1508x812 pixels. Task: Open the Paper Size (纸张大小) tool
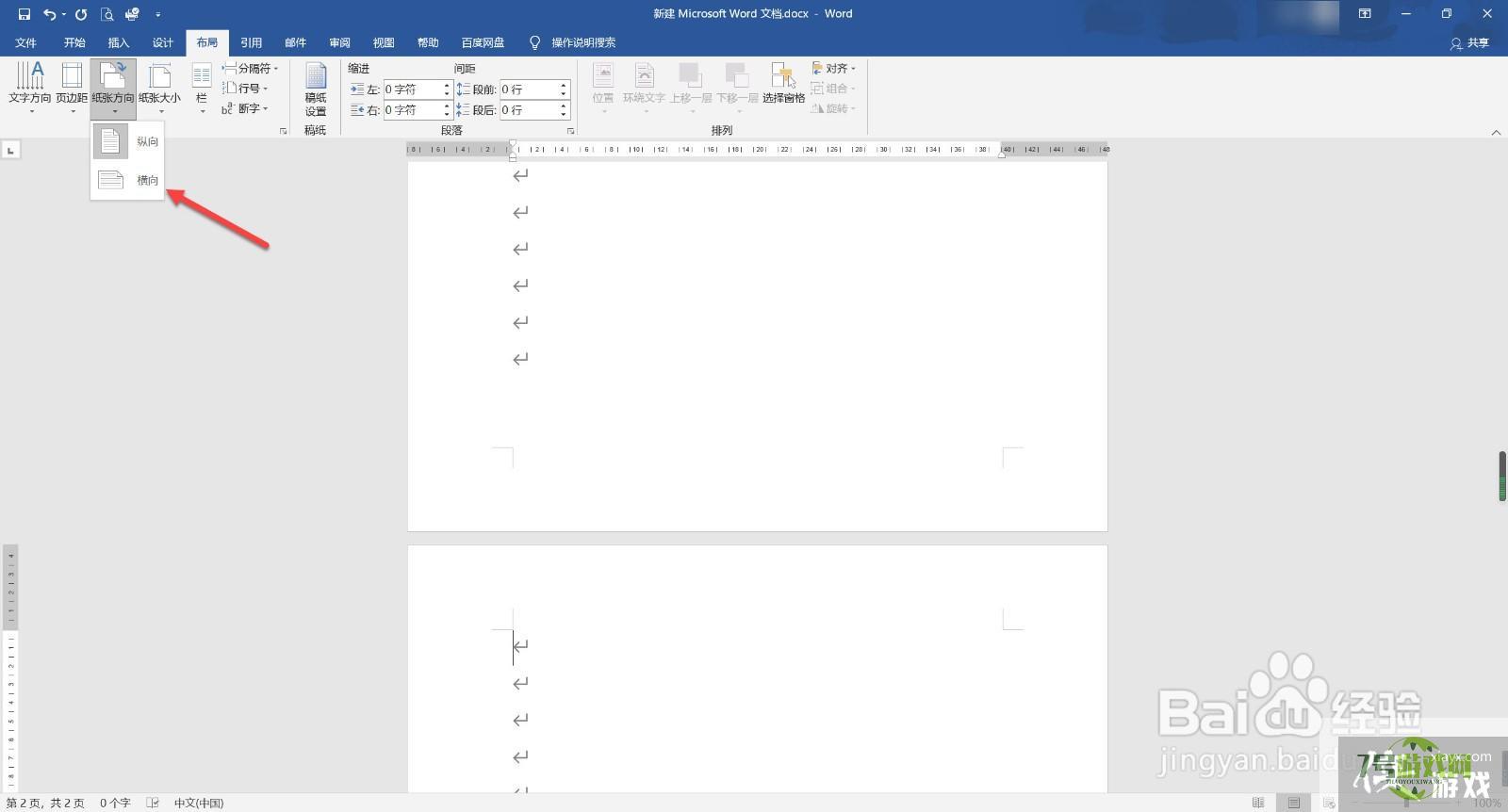159,89
